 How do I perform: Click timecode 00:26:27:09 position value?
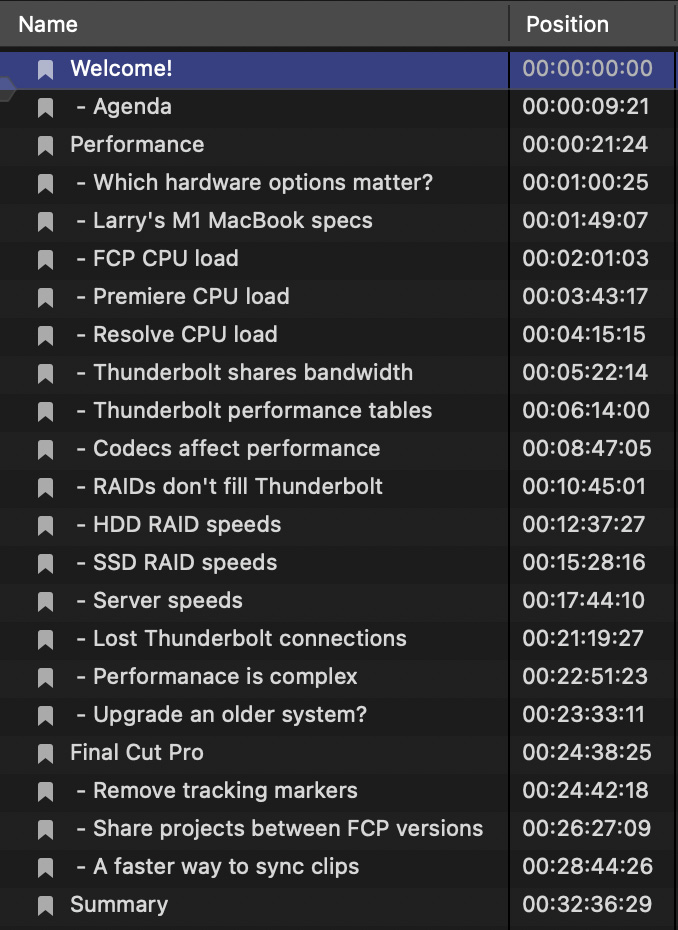tap(587, 828)
